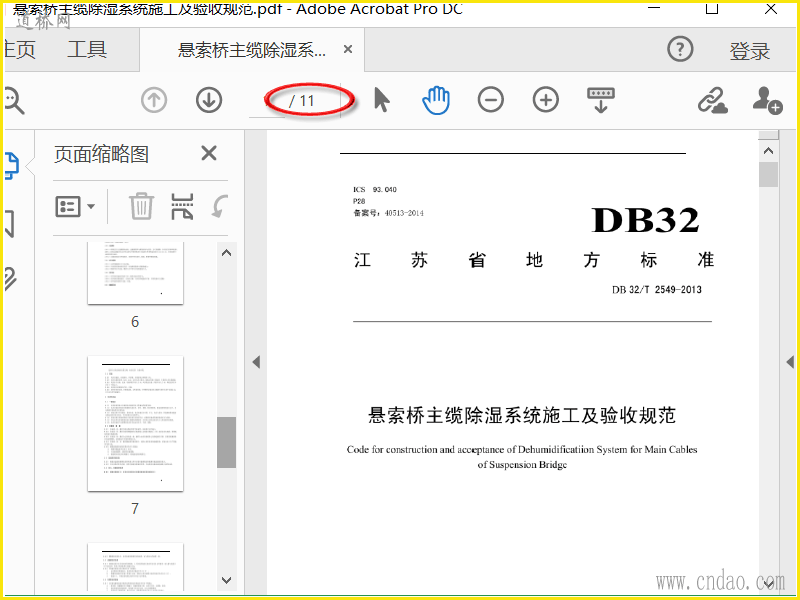Zoom out with the minus button
The height and width of the screenshot is (600, 800).
coord(491,99)
